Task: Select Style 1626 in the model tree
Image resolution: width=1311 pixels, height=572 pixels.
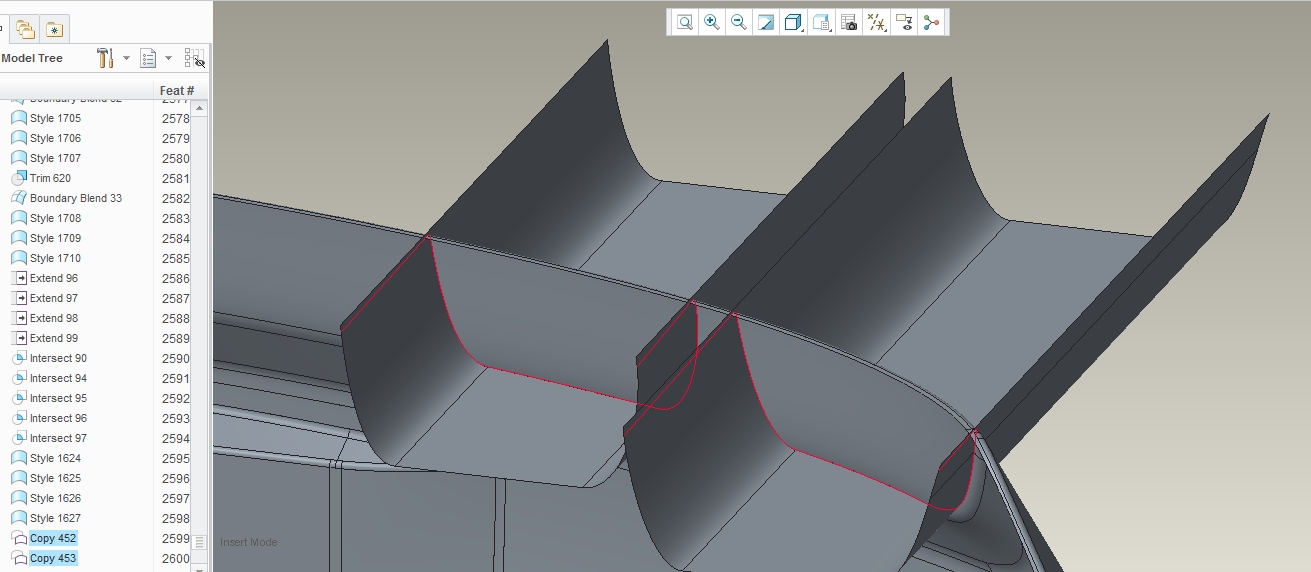Action: (55, 498)
